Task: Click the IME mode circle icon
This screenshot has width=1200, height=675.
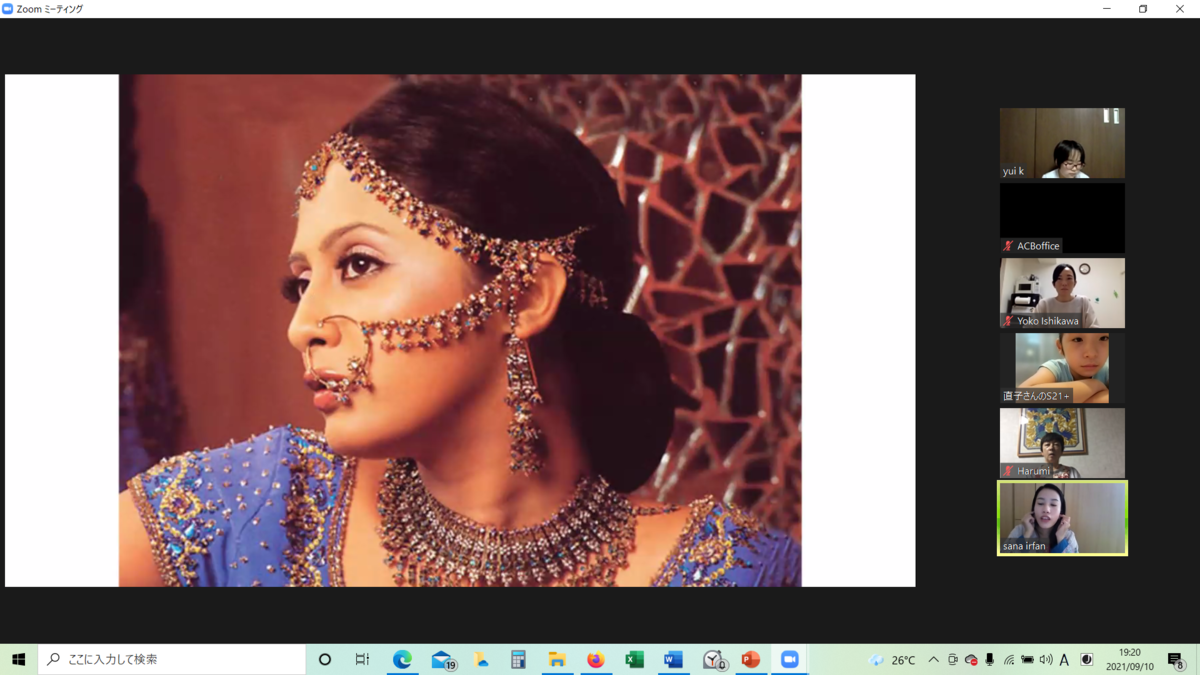Action: point(1086,660)
